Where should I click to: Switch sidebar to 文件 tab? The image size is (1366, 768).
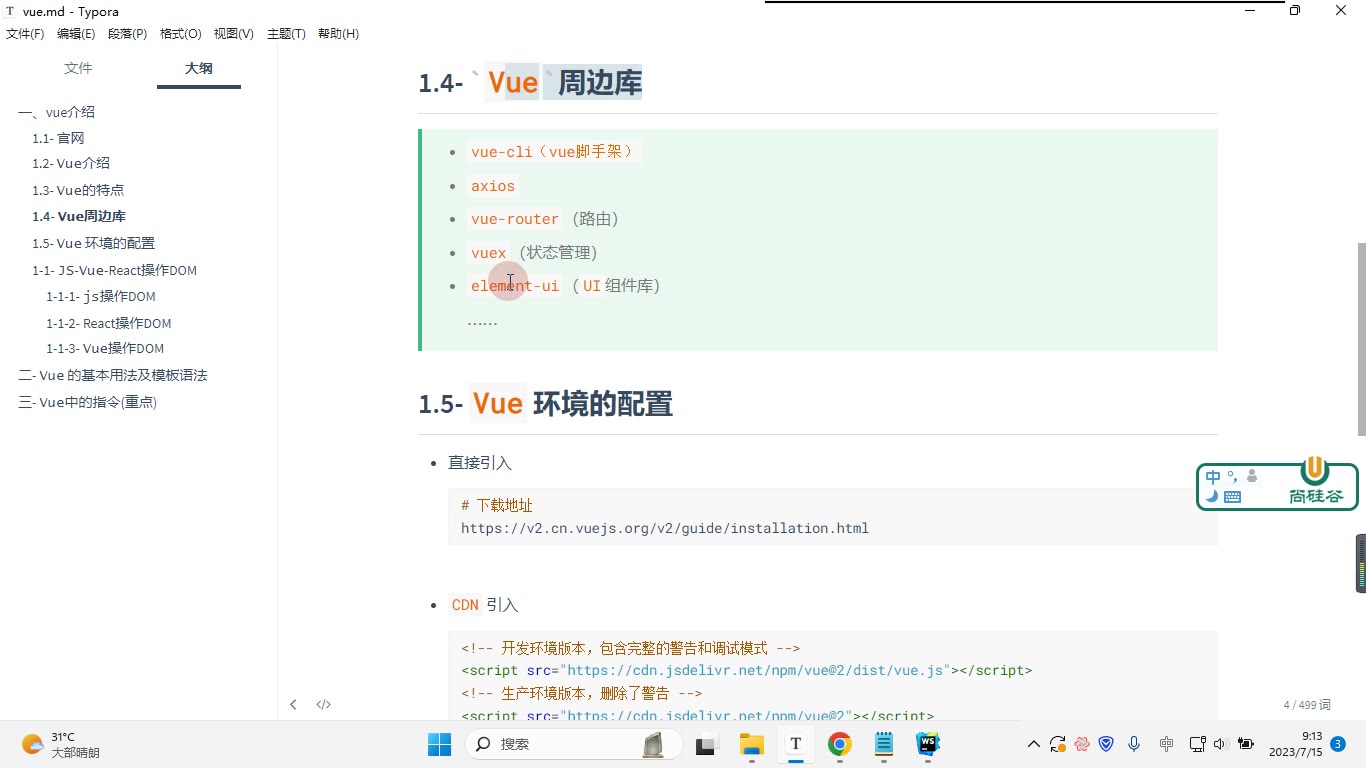tap(78, 68)
